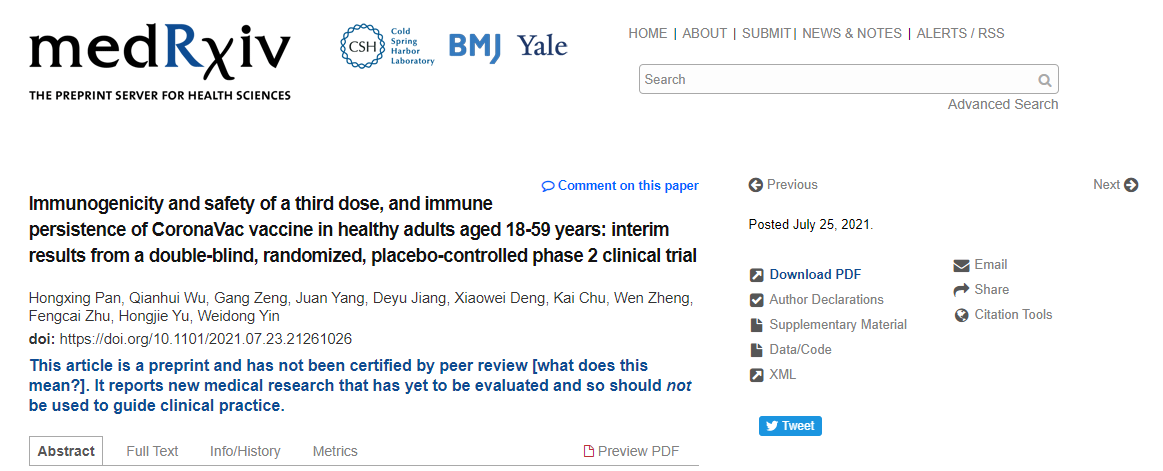Image resolution: width=1163 pixels, height=471 pixels.
Task: Click the Preview PDF document icon
Action: click(x=589, y=452)
